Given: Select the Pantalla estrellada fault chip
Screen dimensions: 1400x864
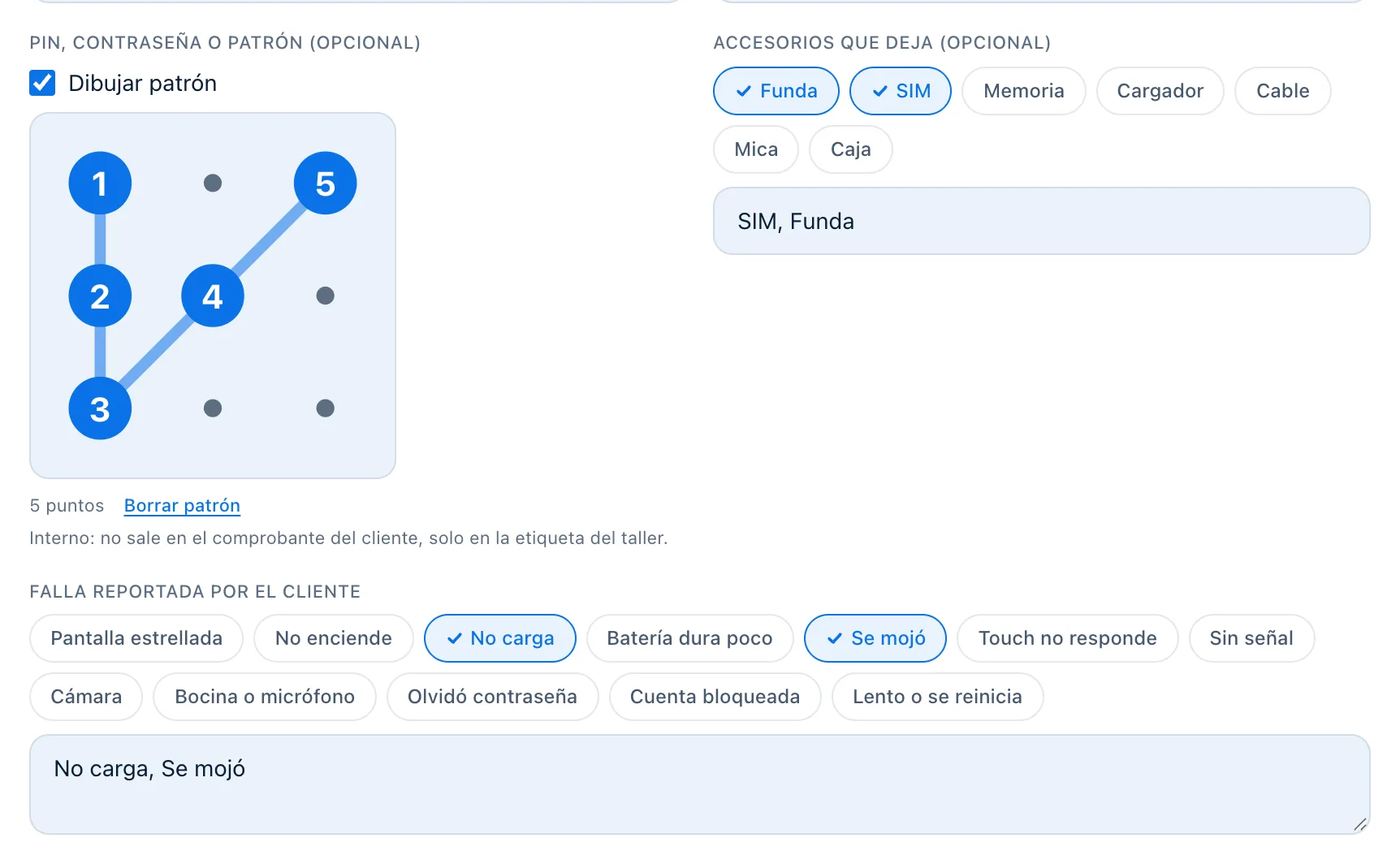Looking at the screenshot, I should [x=136, y=638].
